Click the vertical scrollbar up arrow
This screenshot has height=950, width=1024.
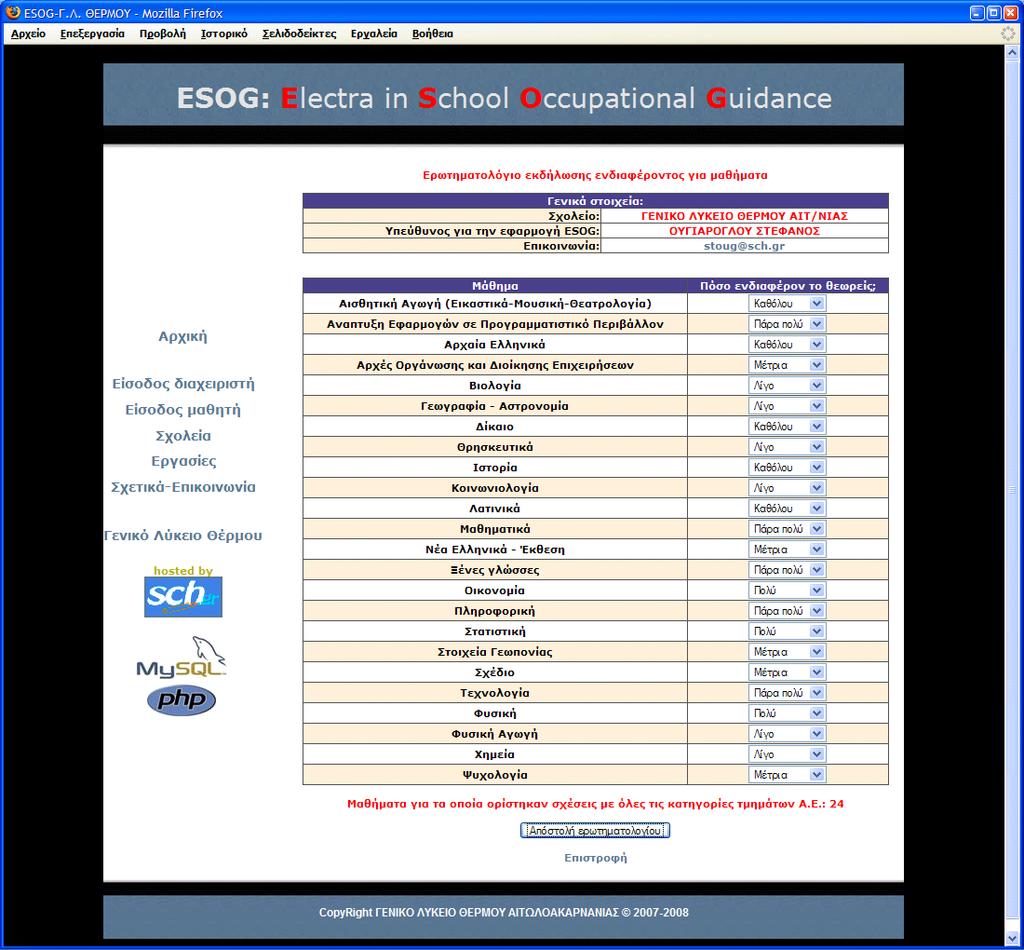pos(1012,51)
